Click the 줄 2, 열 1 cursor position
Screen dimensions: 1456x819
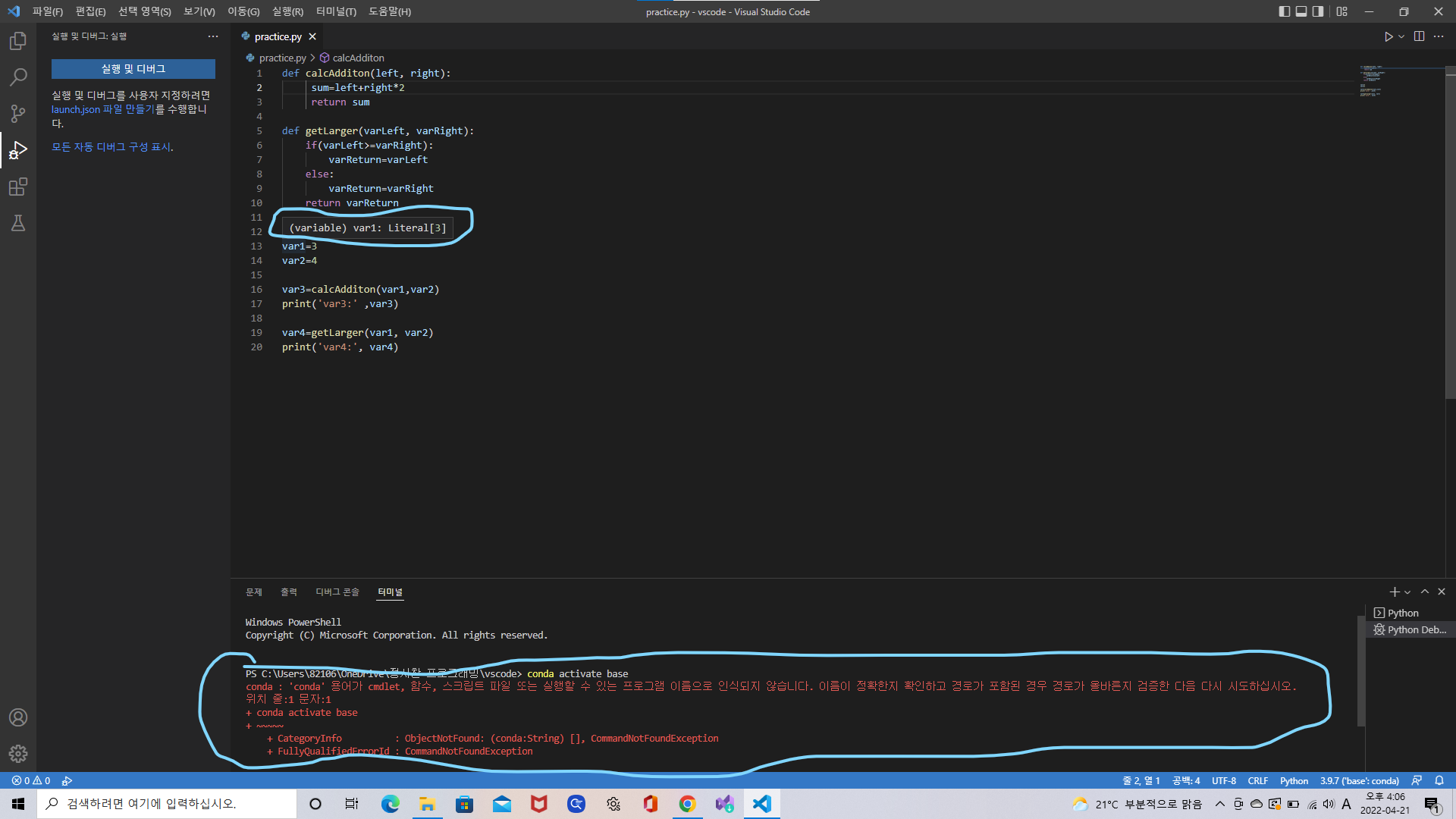(x=1141, y=780)
